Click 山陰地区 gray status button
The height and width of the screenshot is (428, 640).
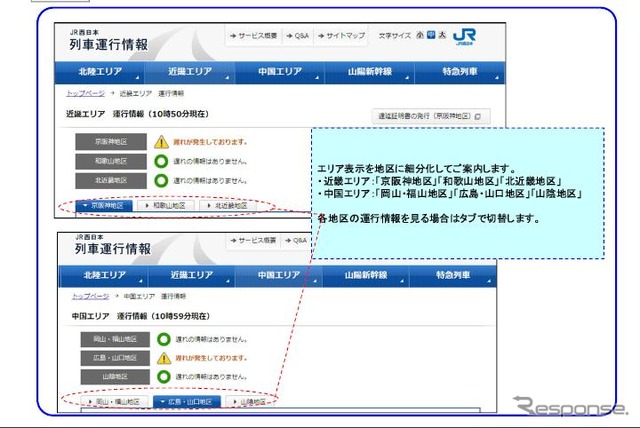tap(115, 377)
